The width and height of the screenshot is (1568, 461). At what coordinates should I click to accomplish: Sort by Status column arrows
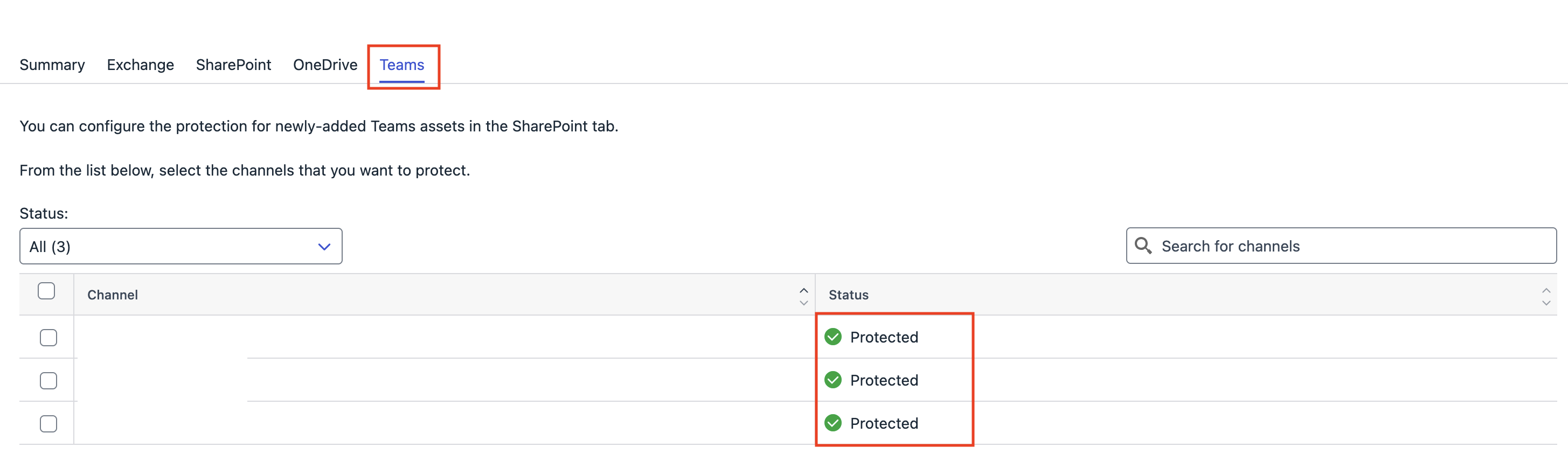tap(1546, 296)
